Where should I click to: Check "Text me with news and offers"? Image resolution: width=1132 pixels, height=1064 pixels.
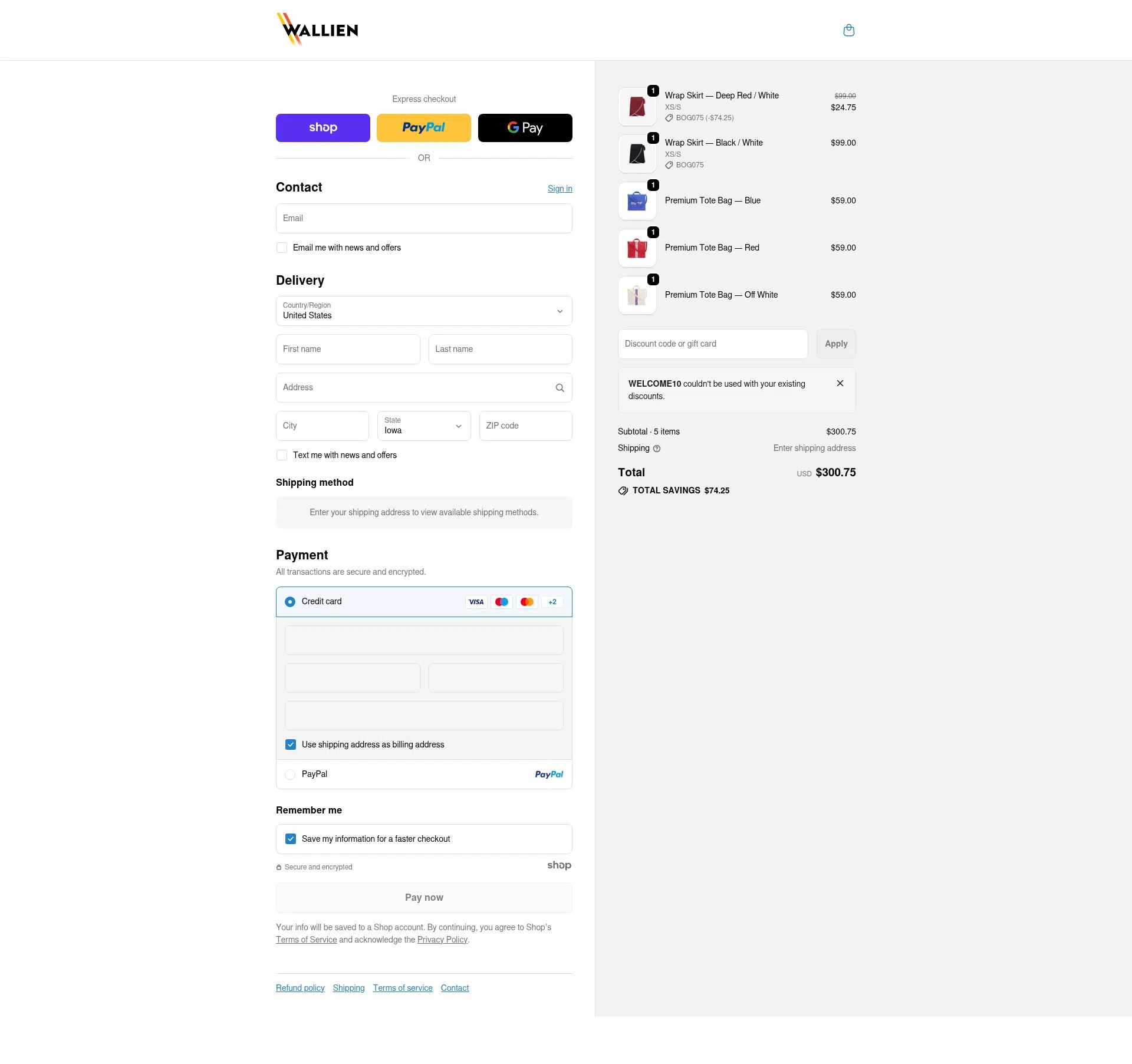click(282, 455)
